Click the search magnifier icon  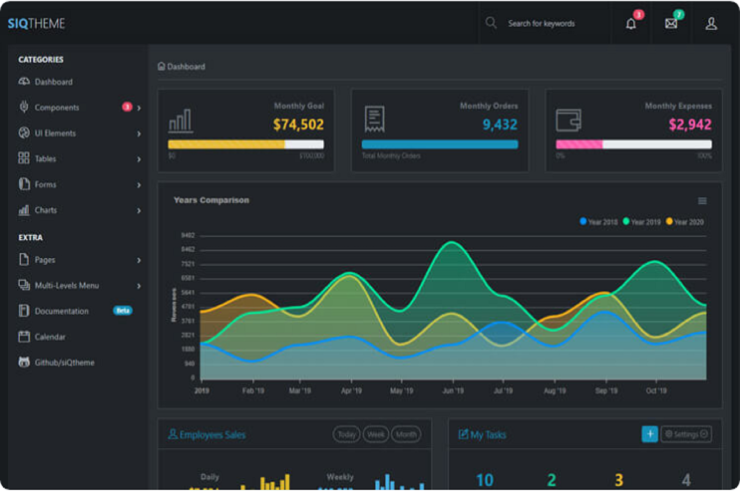[x=491, y=23]
